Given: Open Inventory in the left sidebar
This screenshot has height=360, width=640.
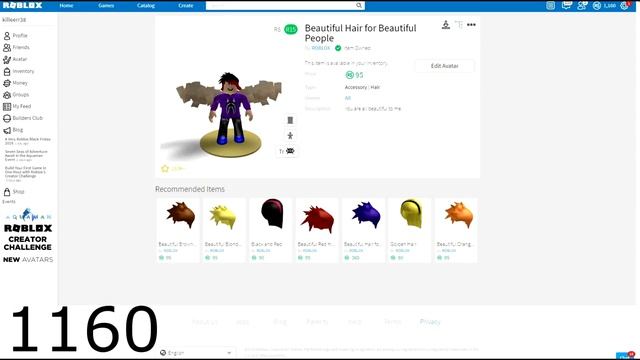Looking at the screenshot, I should point(19,71).
